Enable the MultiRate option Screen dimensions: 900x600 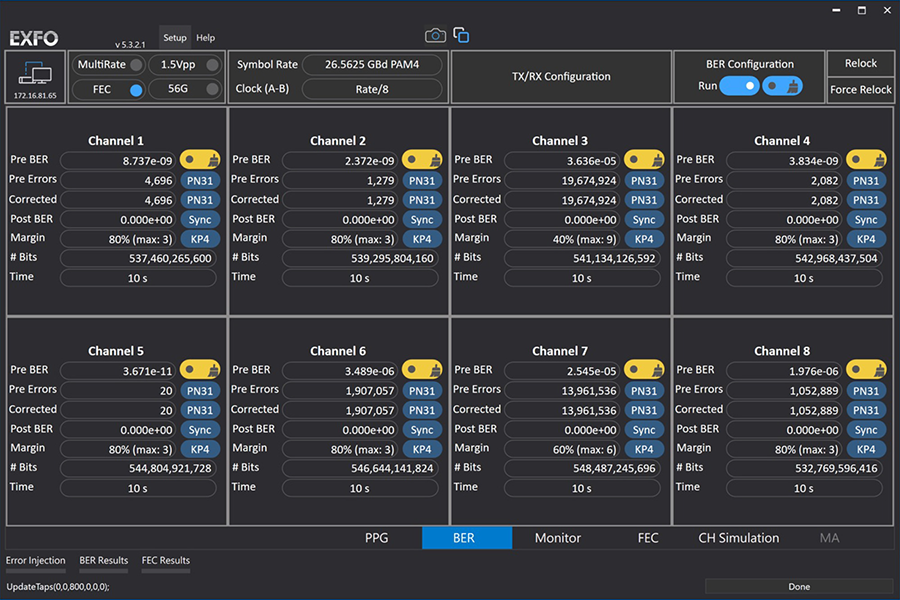pos(136,65)
